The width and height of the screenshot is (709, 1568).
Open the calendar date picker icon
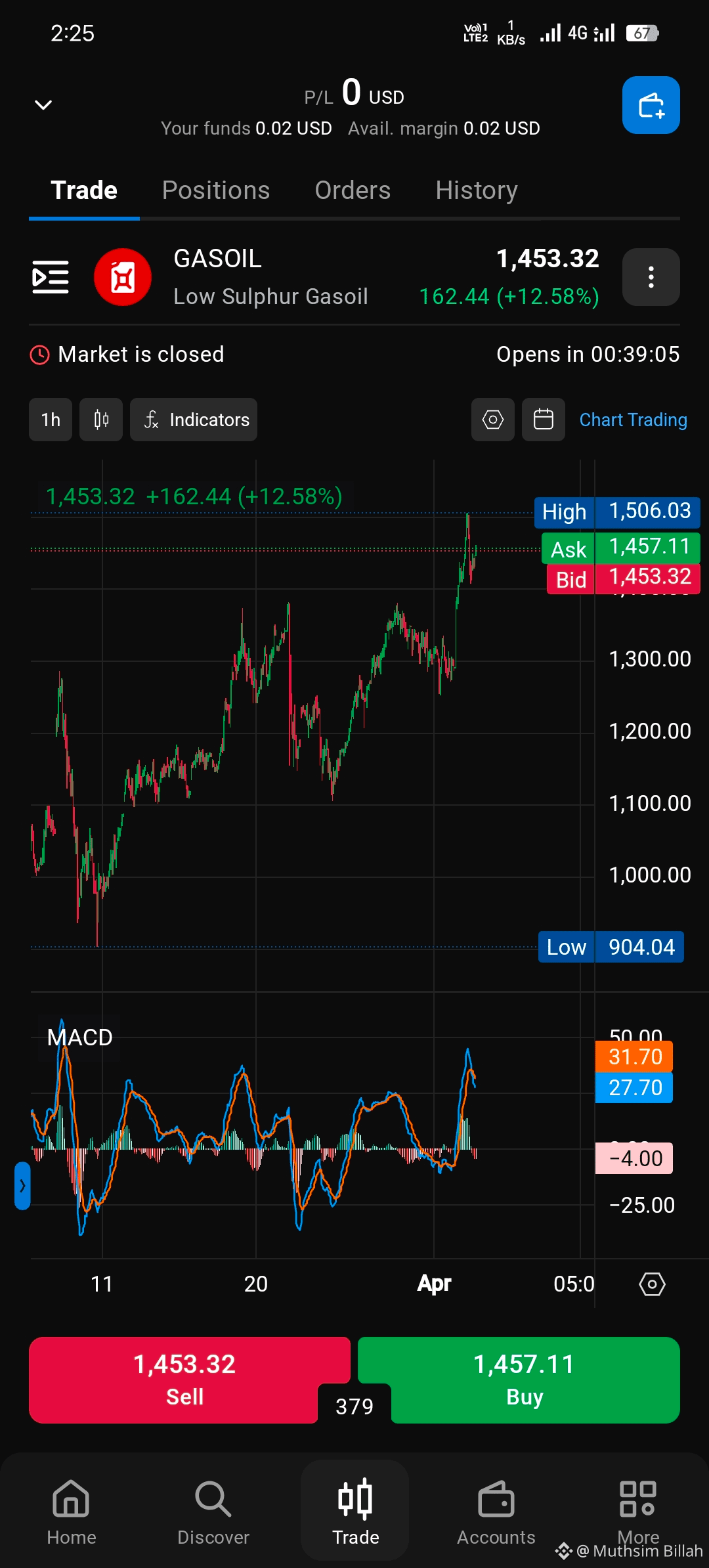click(x=544, y=420)
